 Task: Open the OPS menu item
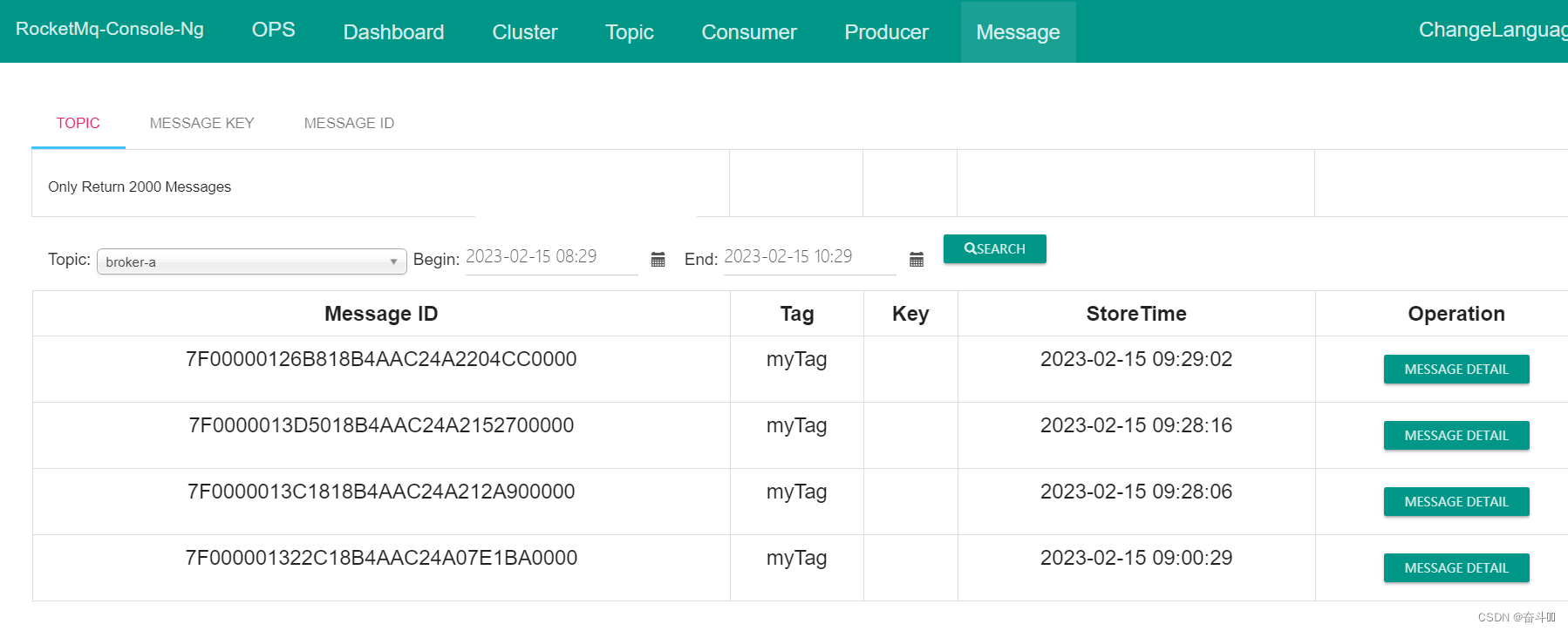274,30
